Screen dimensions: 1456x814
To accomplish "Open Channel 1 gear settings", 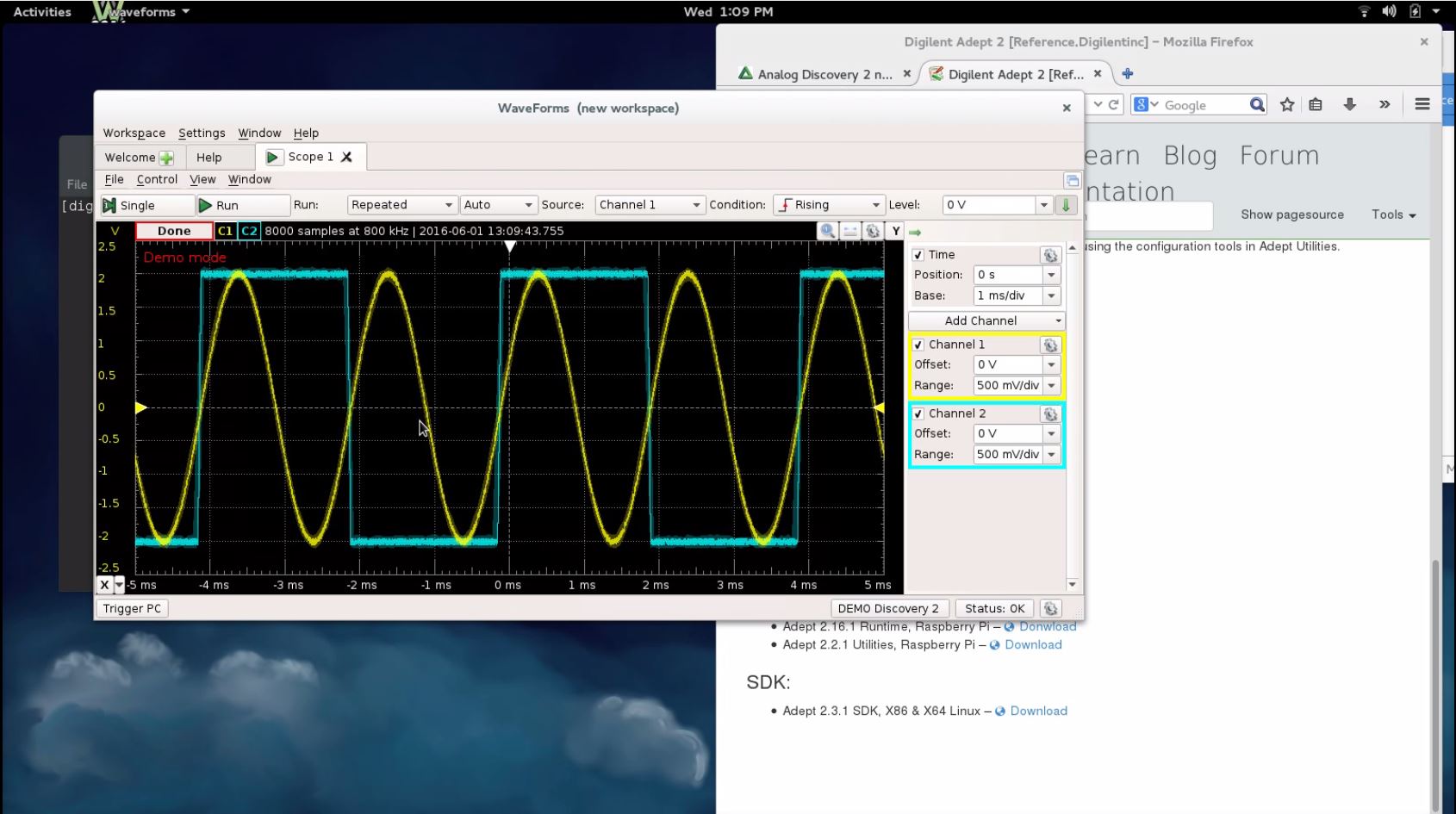I will pos(1049,345).
